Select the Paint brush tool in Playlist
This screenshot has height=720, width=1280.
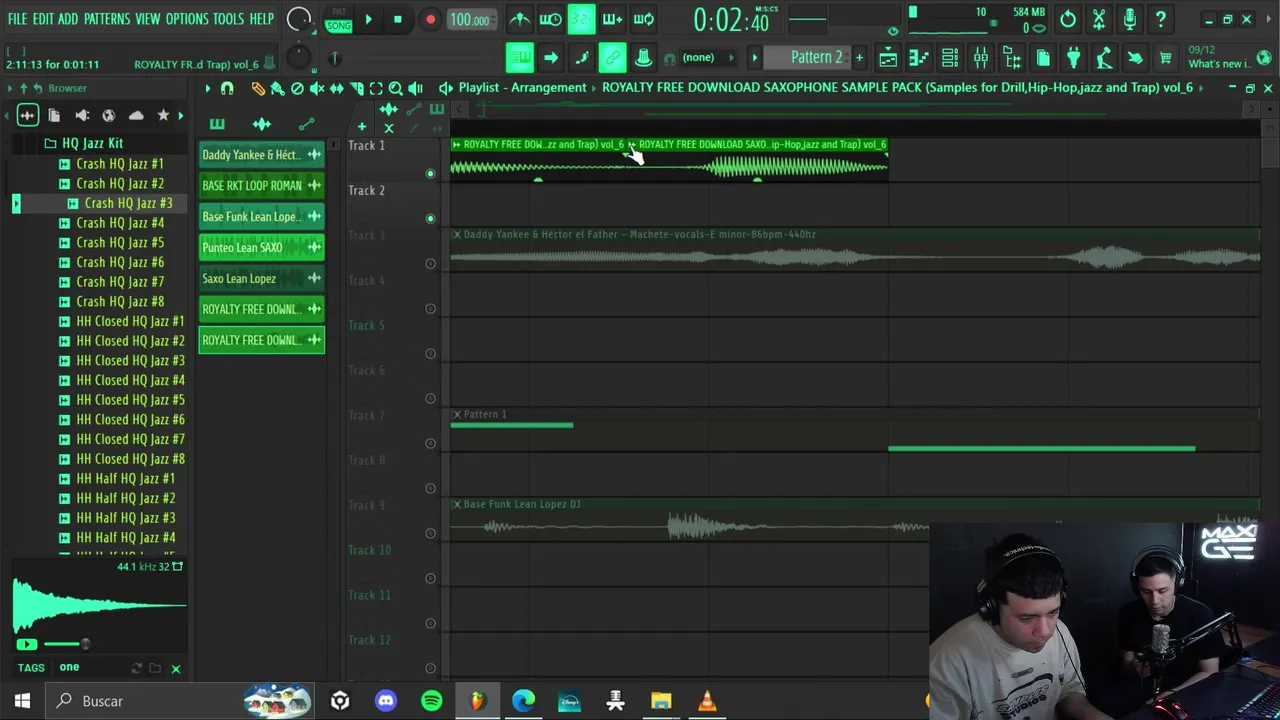(277, 88)
